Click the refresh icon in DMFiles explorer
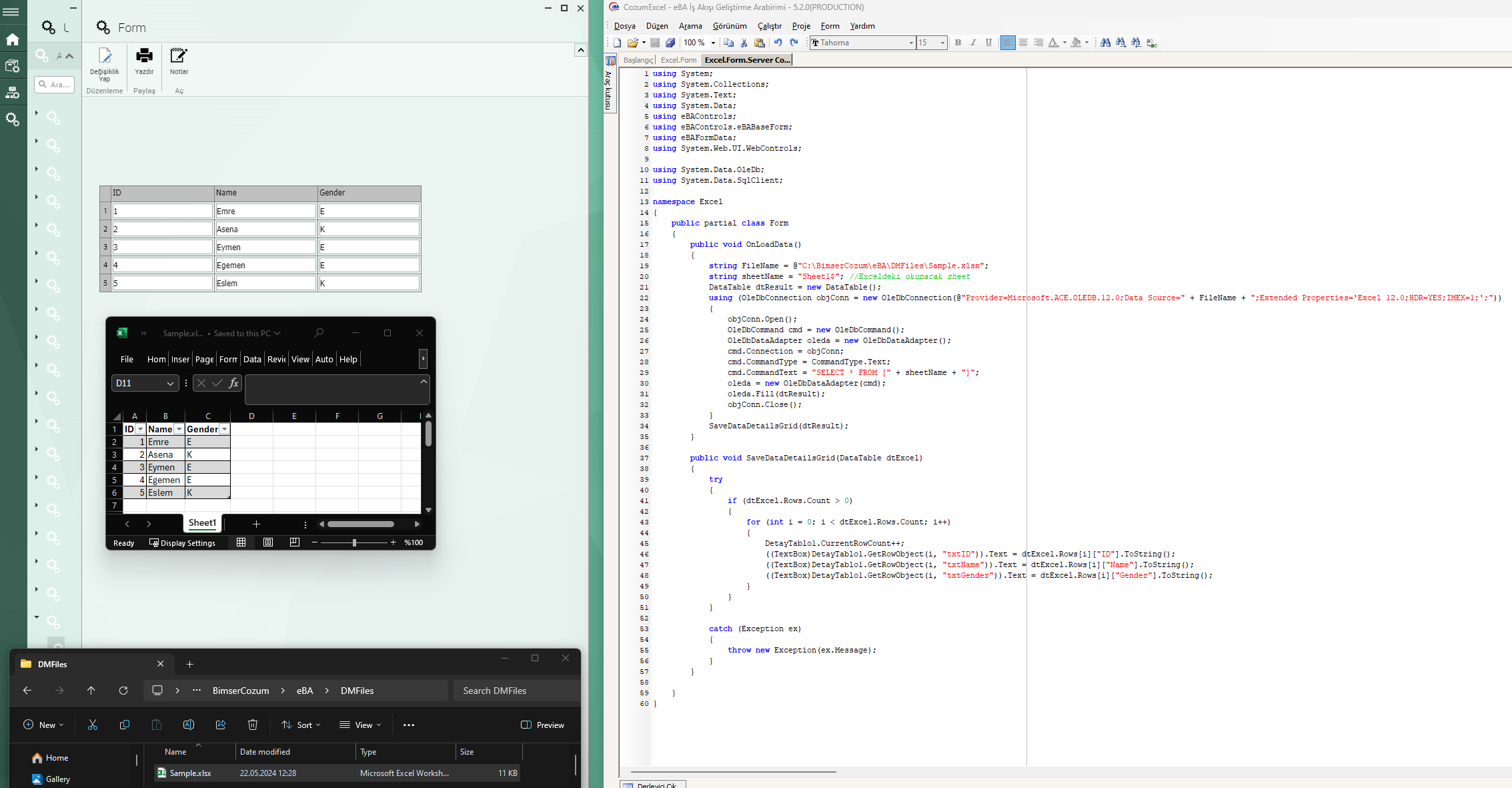The image size is (1512, 788). pos(123,691)
